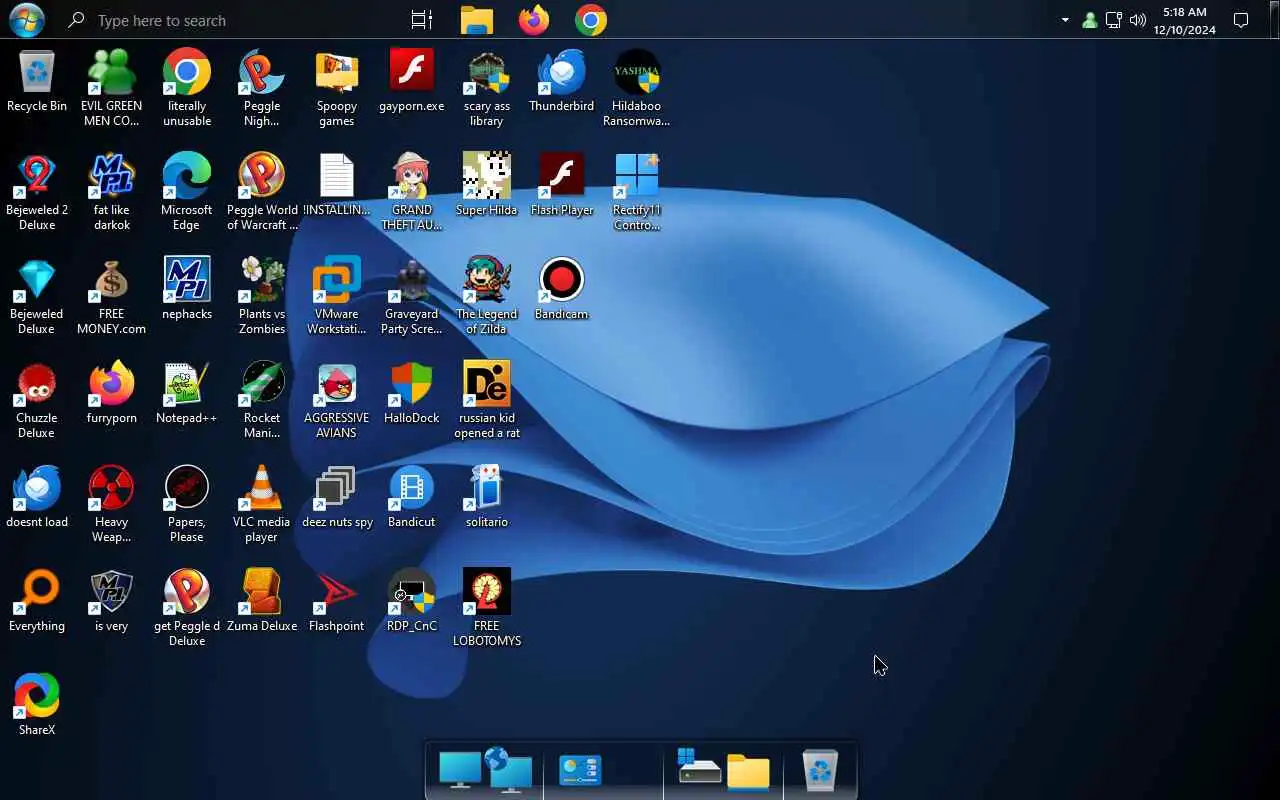Open the network status tray icon
Screen dimensions: 1280x800
(1114, 20)
